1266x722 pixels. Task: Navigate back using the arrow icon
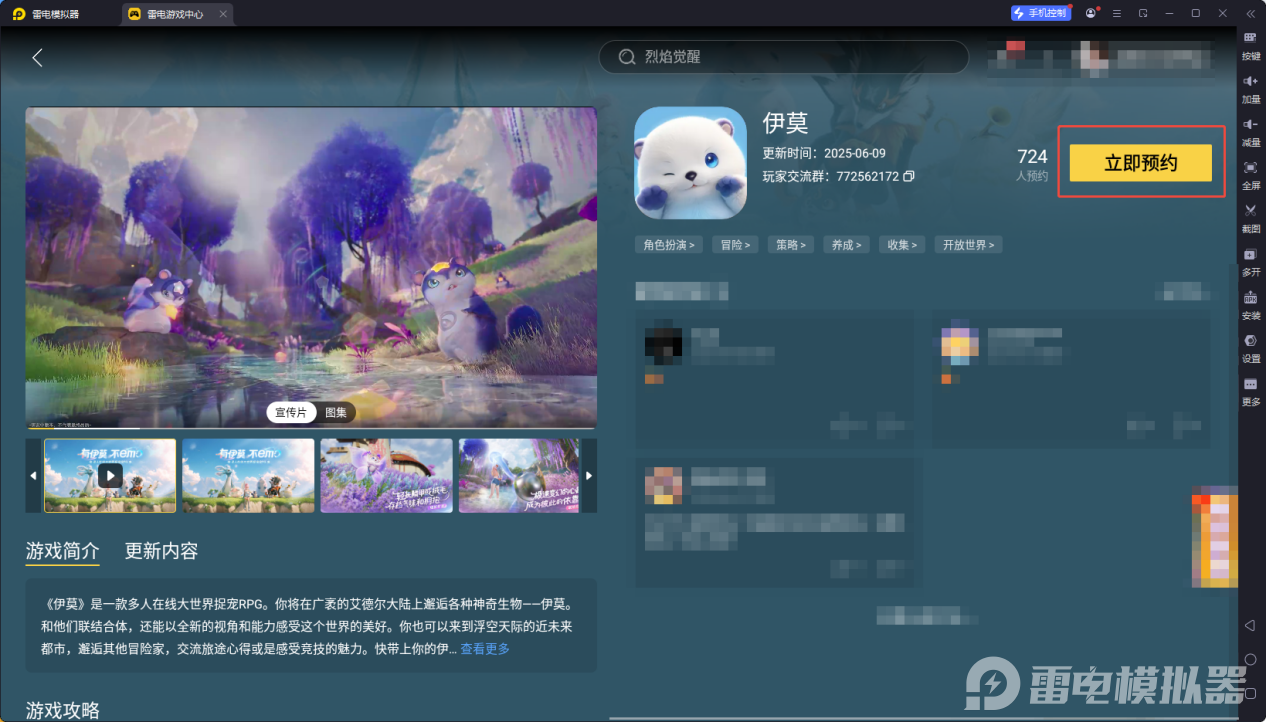[x=37, y=57]
